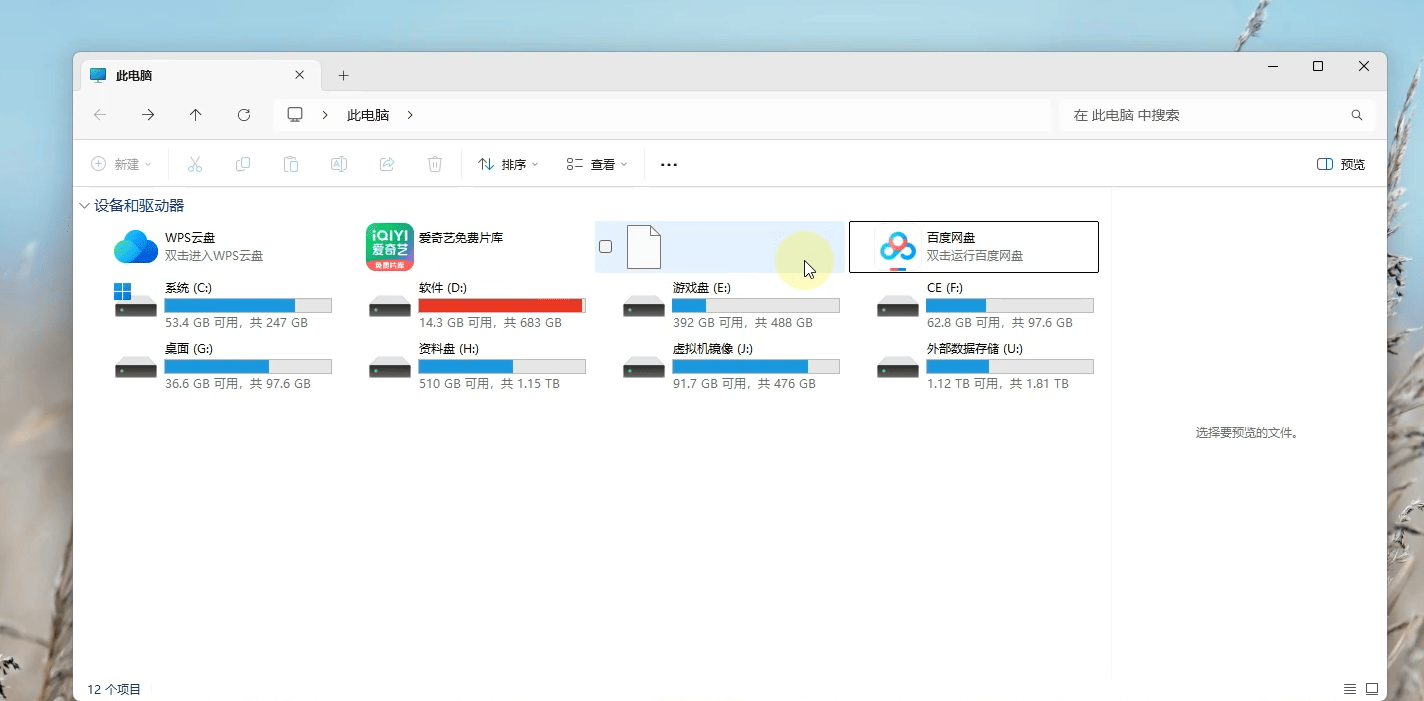Refresh the current folder view

pyautogui.click(x=244, y=115)
